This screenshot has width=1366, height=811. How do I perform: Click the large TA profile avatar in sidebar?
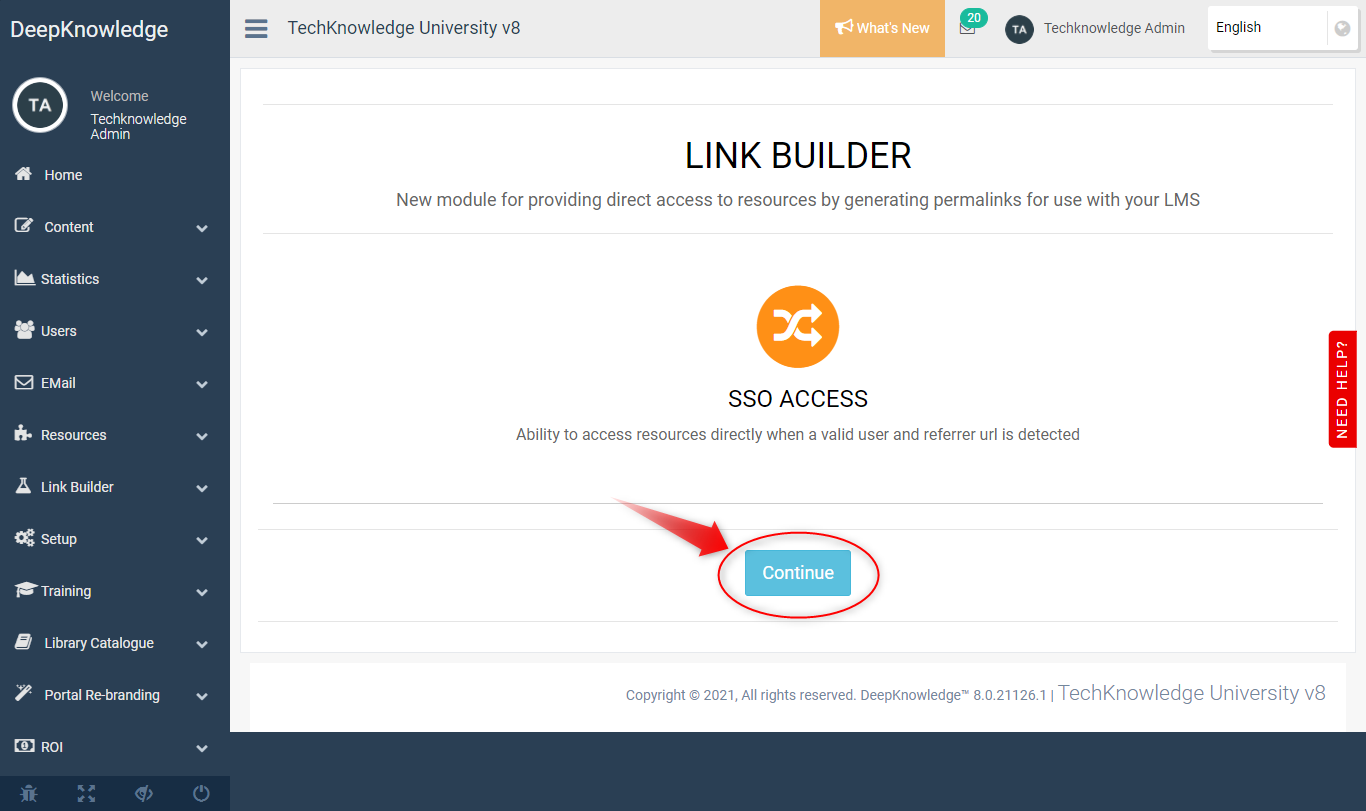click(40, 105)
